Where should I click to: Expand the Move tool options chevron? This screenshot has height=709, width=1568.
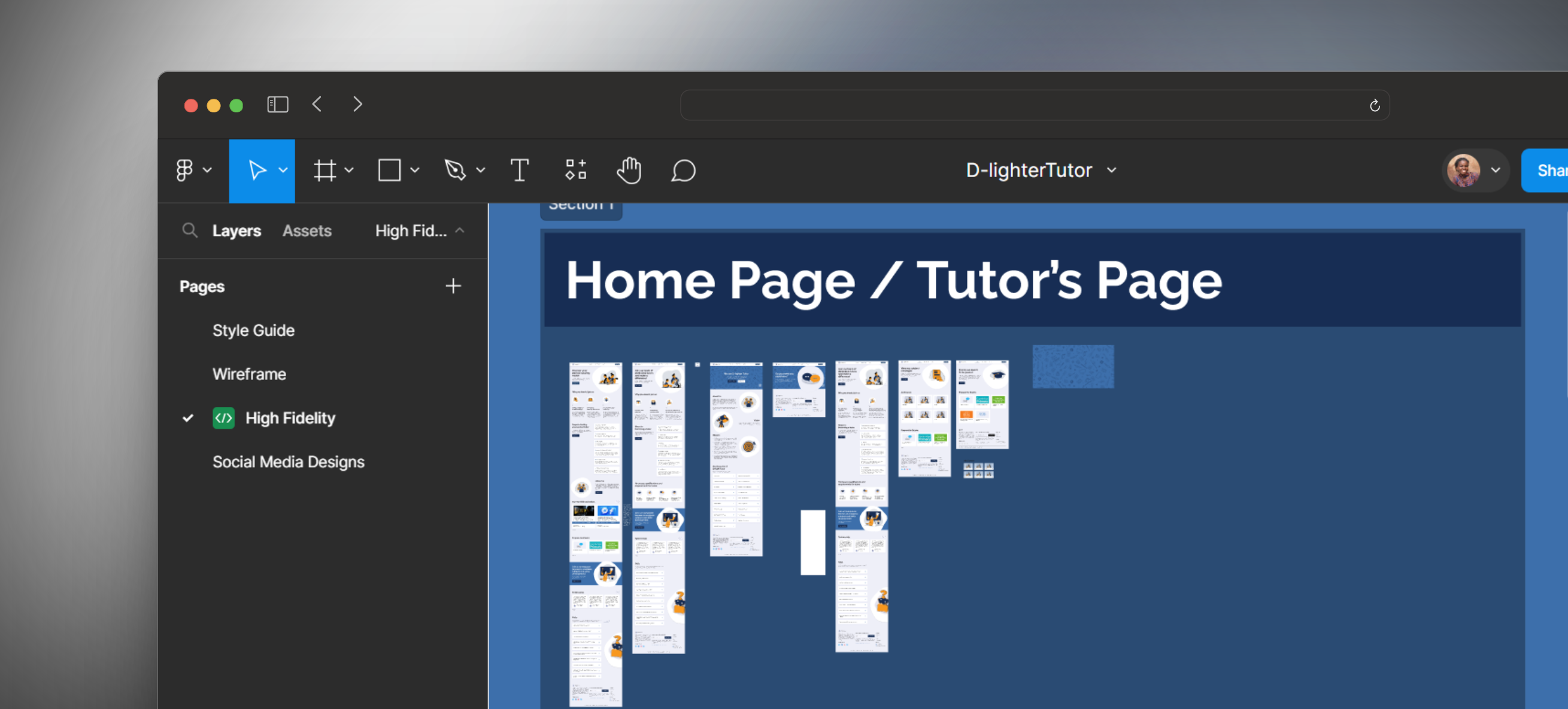pos(283,171)
